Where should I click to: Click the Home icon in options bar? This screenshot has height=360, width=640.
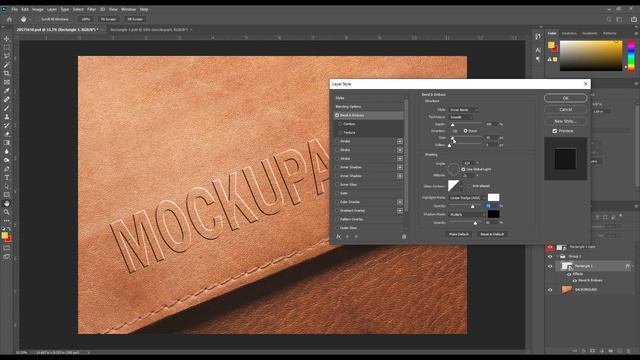[9, 19]
